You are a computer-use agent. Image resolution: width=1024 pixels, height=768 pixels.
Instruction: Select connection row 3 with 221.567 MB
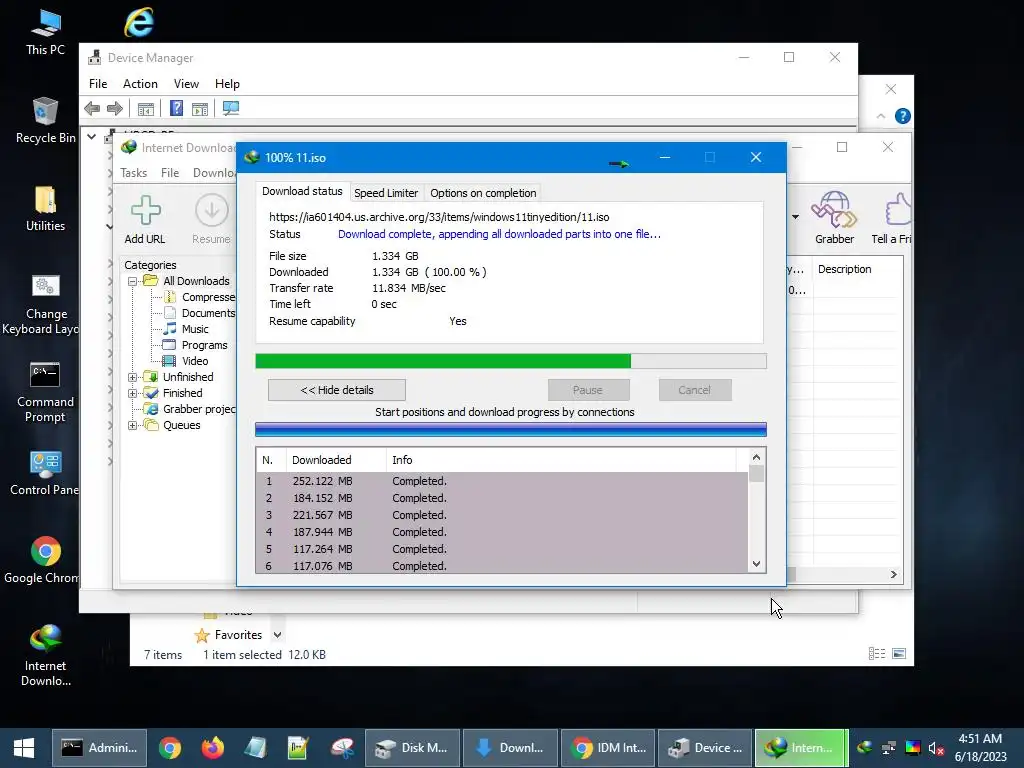click(502, 515)
